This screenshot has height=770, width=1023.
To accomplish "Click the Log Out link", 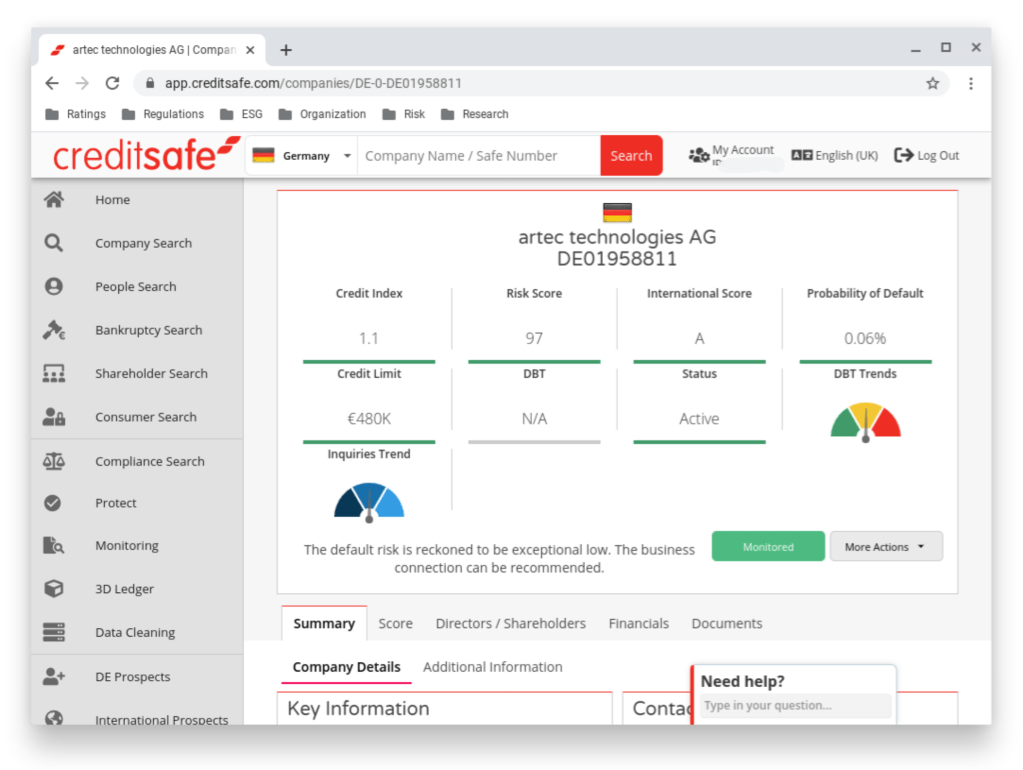I will (926, 155).
